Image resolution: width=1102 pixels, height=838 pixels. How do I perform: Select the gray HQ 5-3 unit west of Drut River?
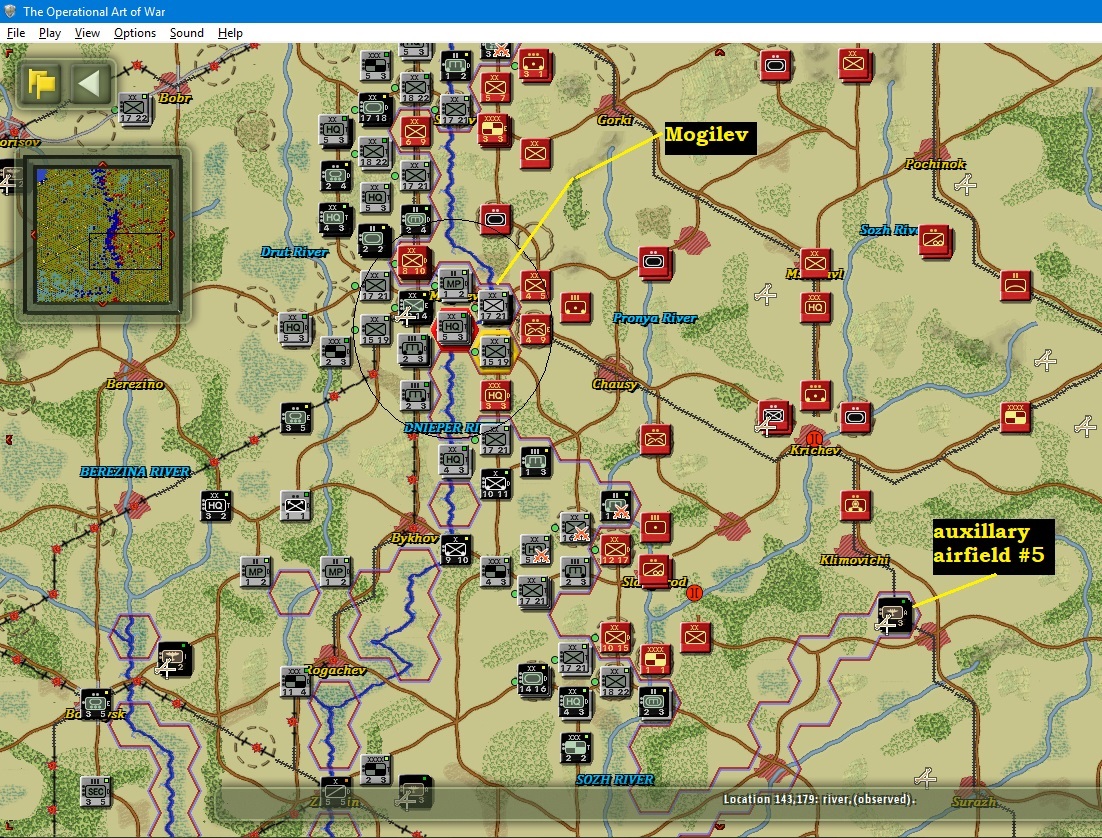click(x=294, y=328)
